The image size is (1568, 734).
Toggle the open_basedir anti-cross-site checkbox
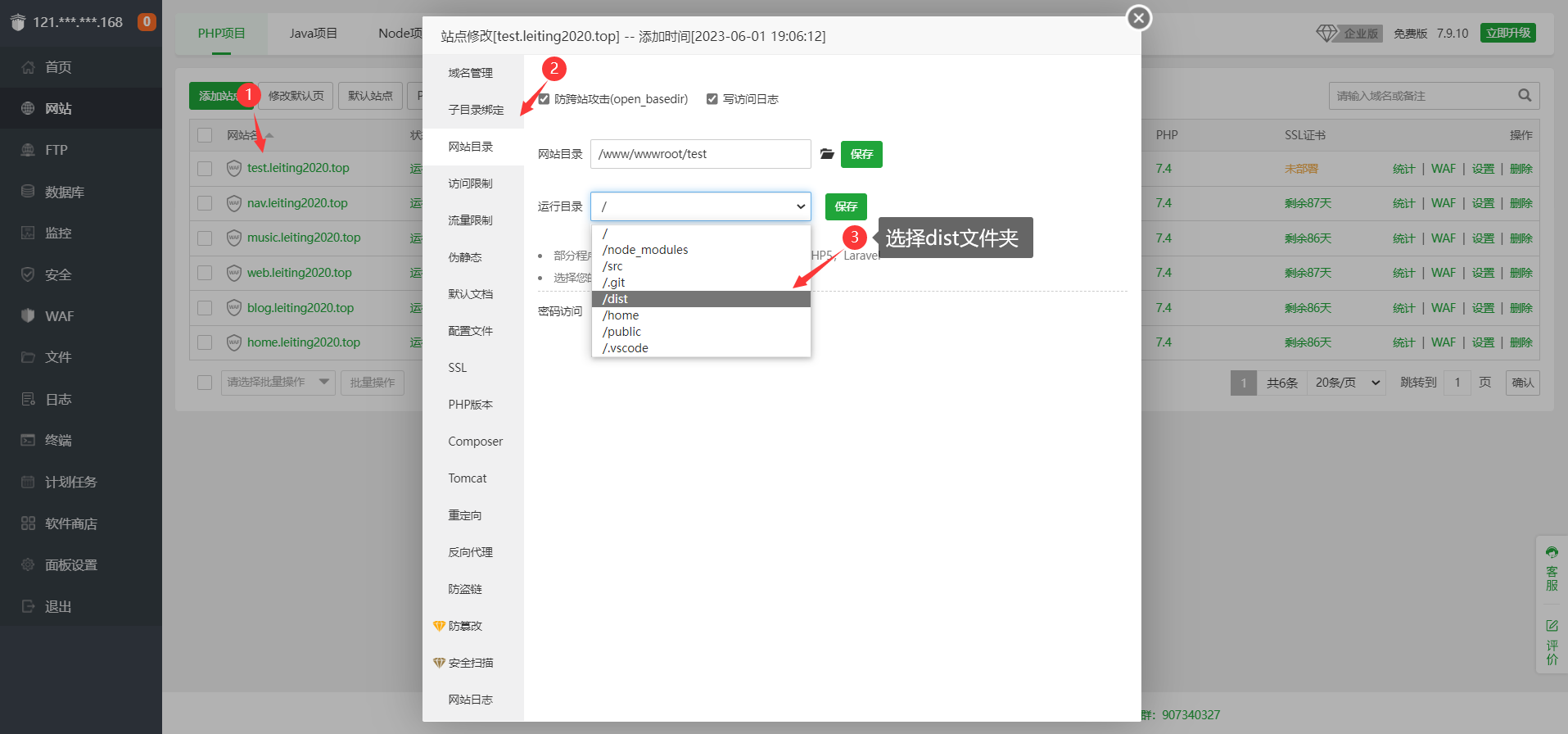tap(544, 99)
